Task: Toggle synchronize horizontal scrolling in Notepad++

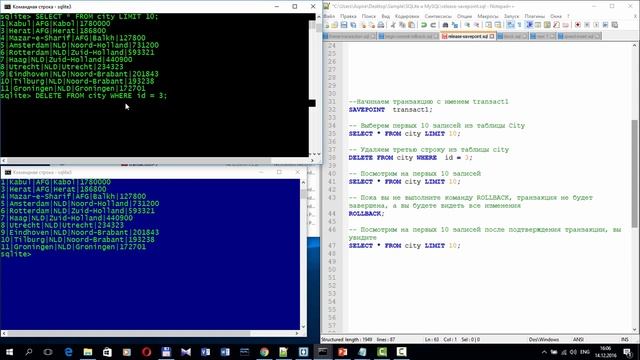Action: 499,25
